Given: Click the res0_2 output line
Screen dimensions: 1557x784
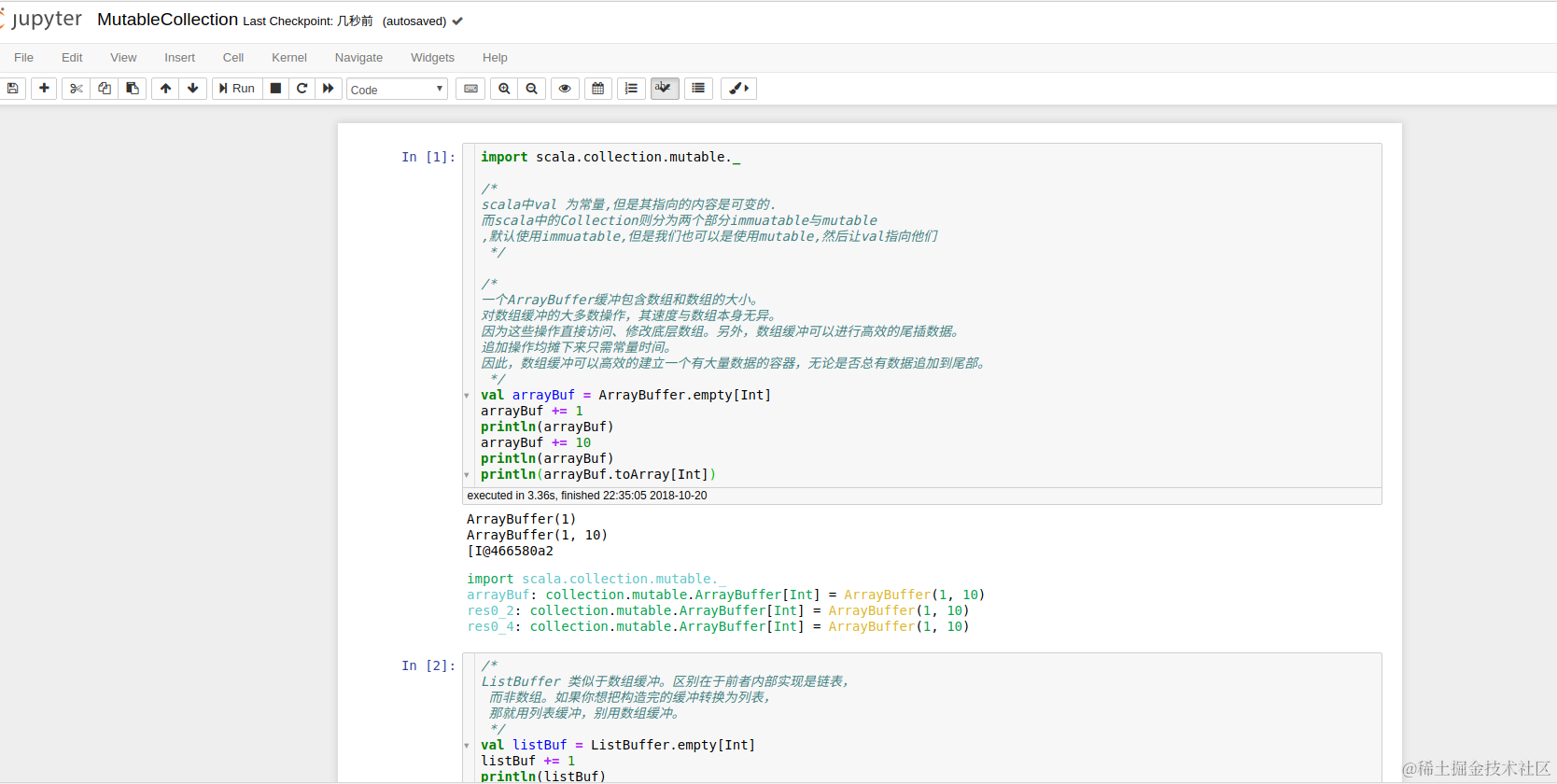Looking at the screenshot, I should [718, 610].
